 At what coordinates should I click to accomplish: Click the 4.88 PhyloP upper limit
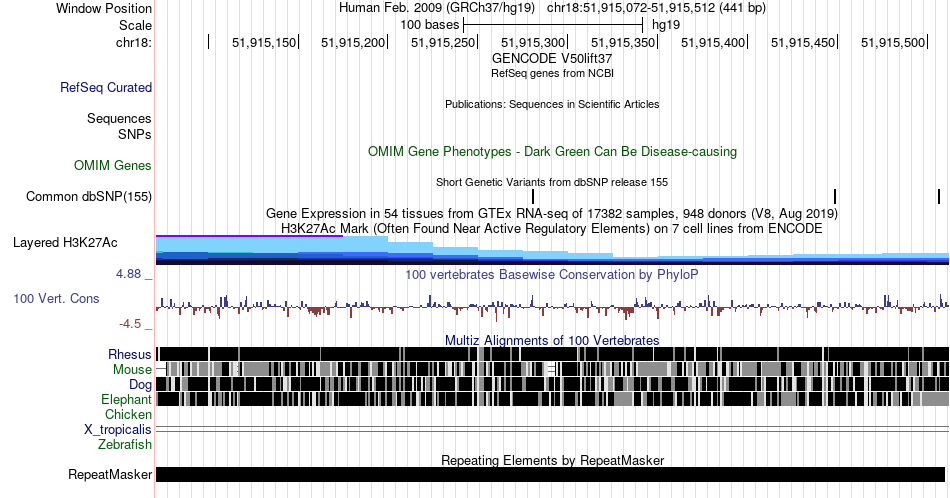(128, 274)
